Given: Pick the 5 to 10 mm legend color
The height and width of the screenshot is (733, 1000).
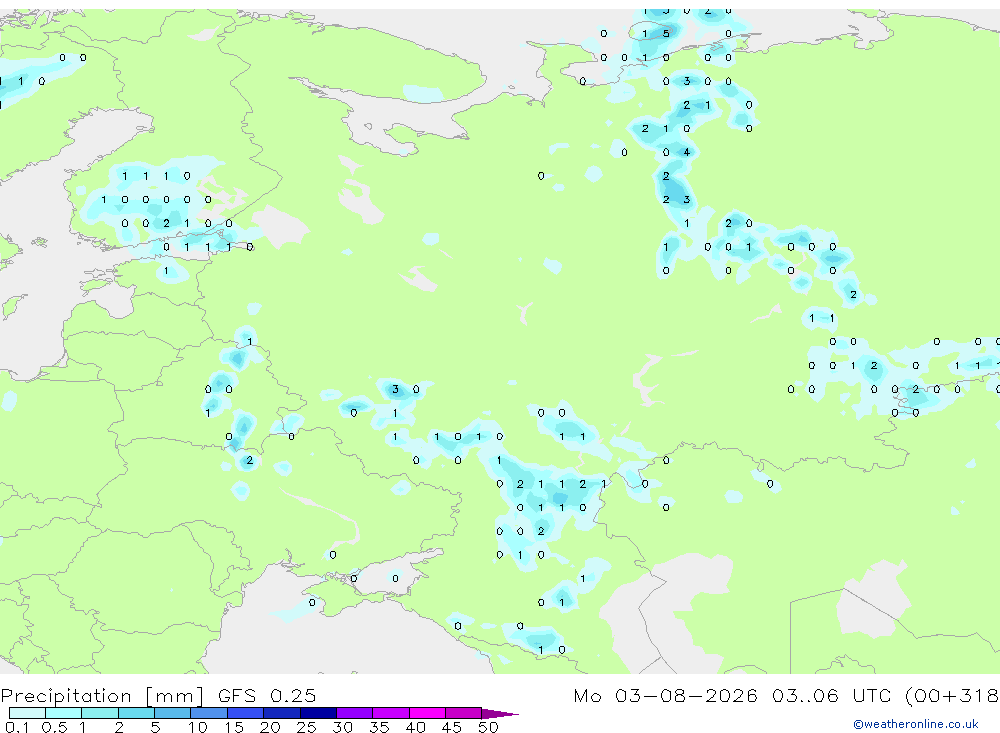Looking at the screenshot, I should point(172,713).
